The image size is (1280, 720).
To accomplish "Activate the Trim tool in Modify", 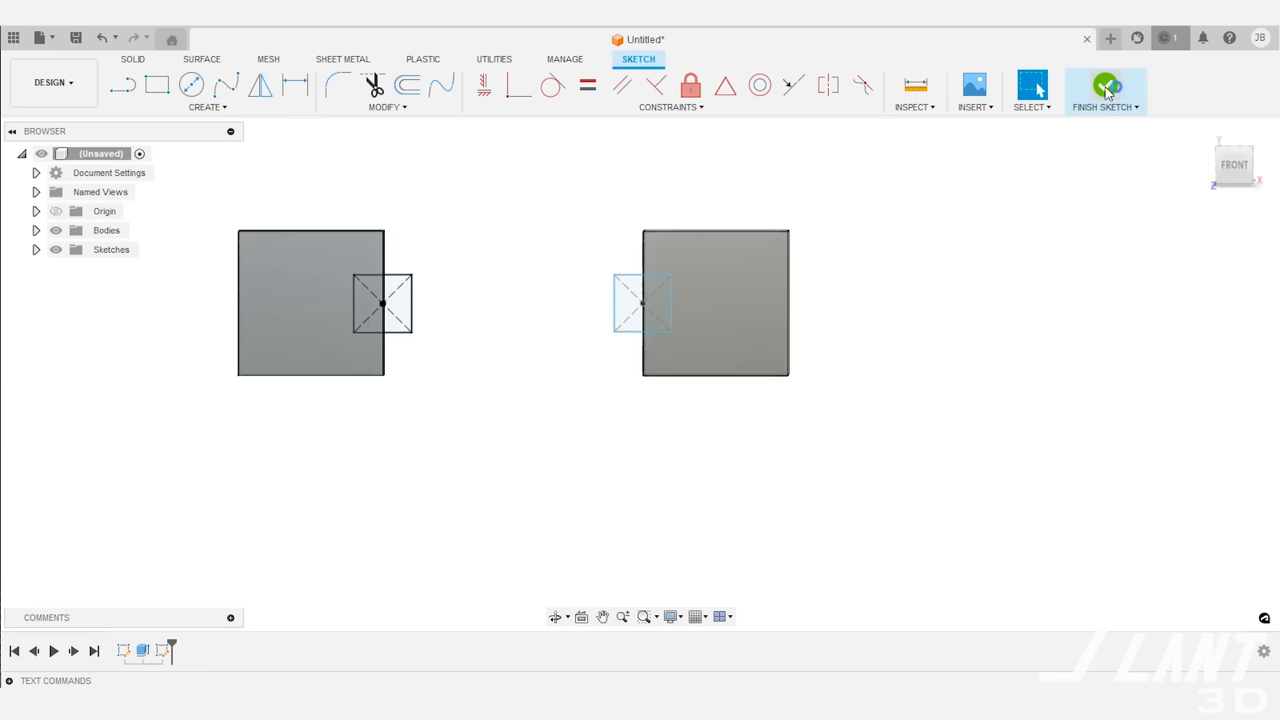I will point(374,85).
